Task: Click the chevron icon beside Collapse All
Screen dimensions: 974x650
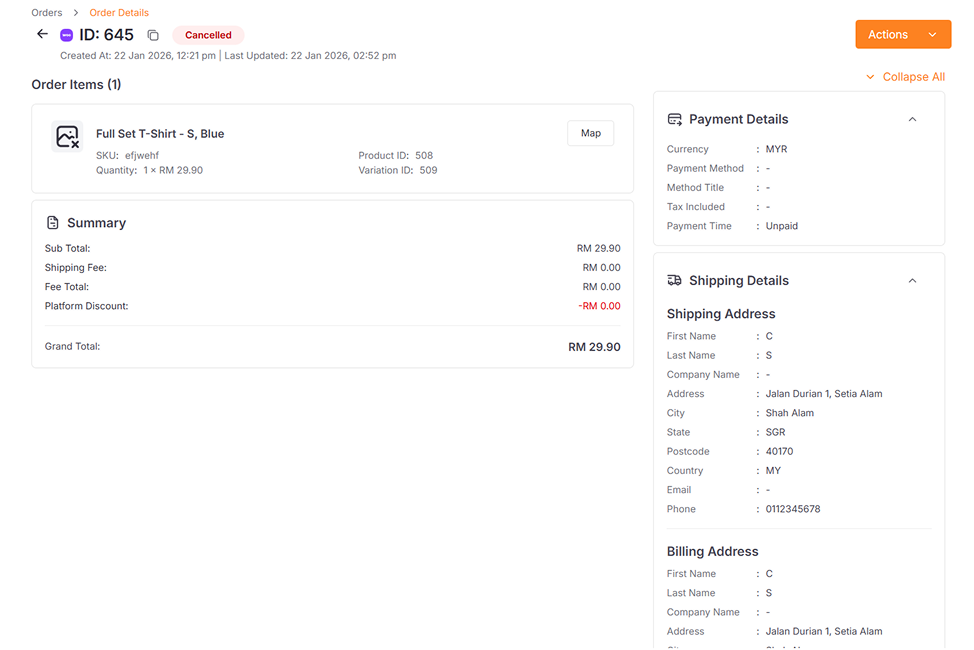Action: click(x=870, y=77)
